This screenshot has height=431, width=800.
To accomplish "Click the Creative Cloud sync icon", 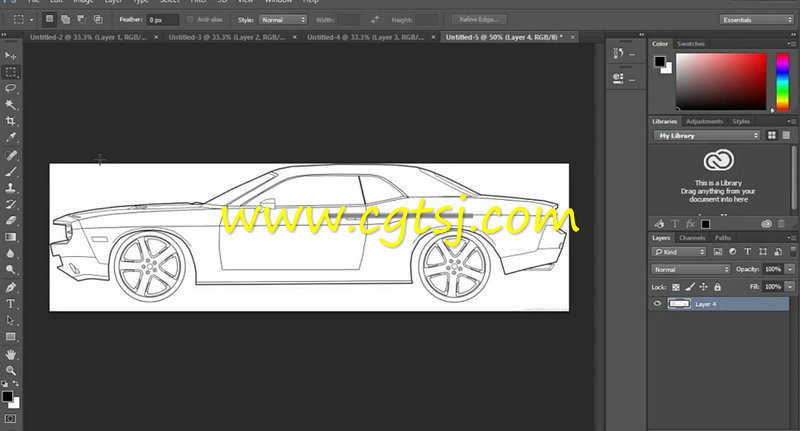I will (x=766, y=224).
